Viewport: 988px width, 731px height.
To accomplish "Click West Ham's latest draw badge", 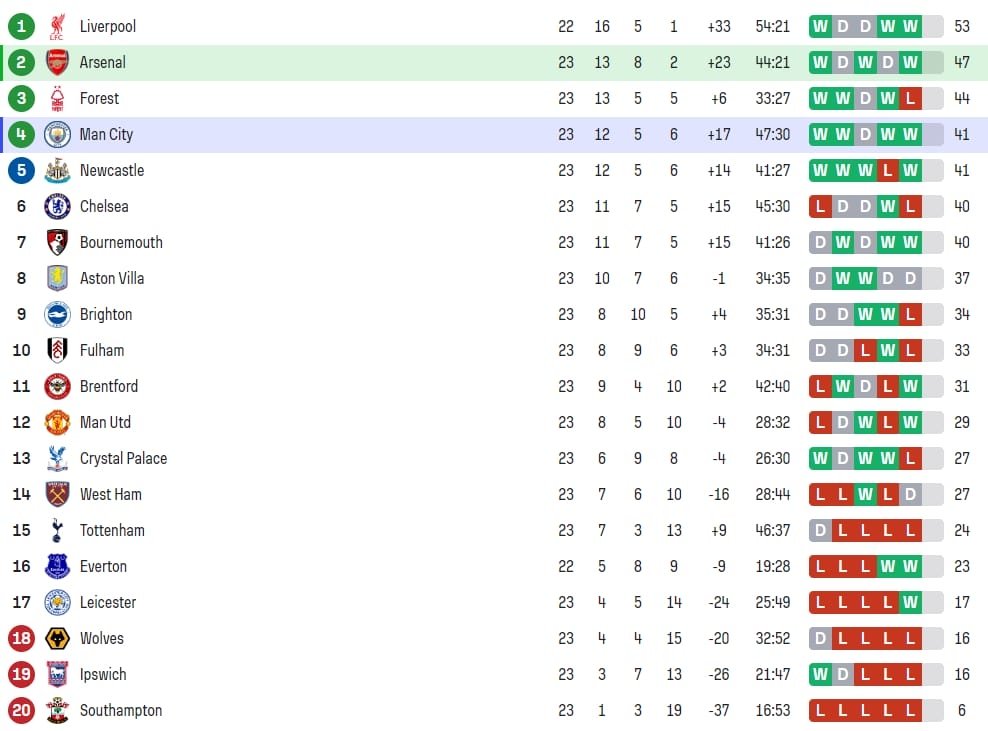I will click(x=909, y=494).
